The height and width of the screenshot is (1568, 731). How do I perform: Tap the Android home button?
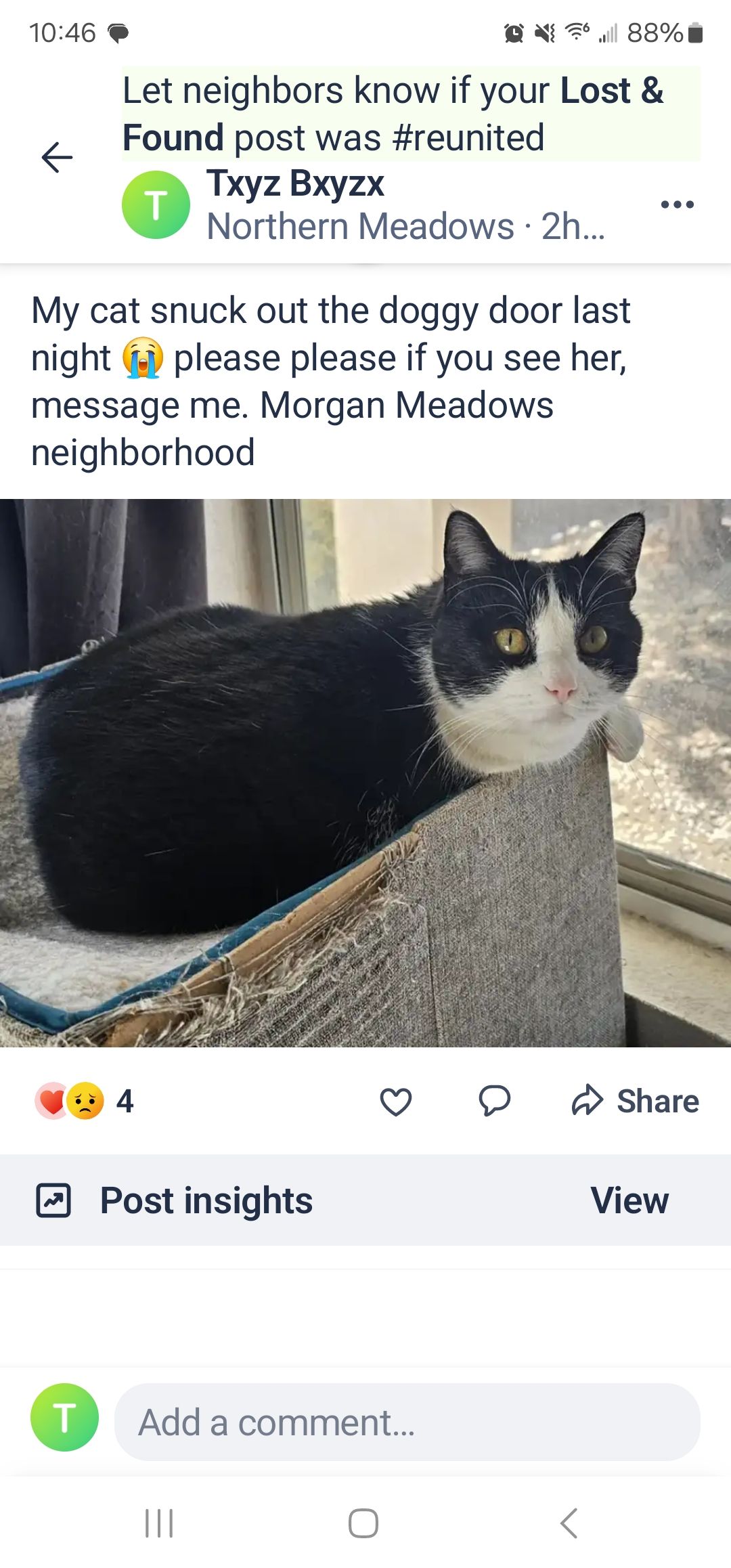363,1523
